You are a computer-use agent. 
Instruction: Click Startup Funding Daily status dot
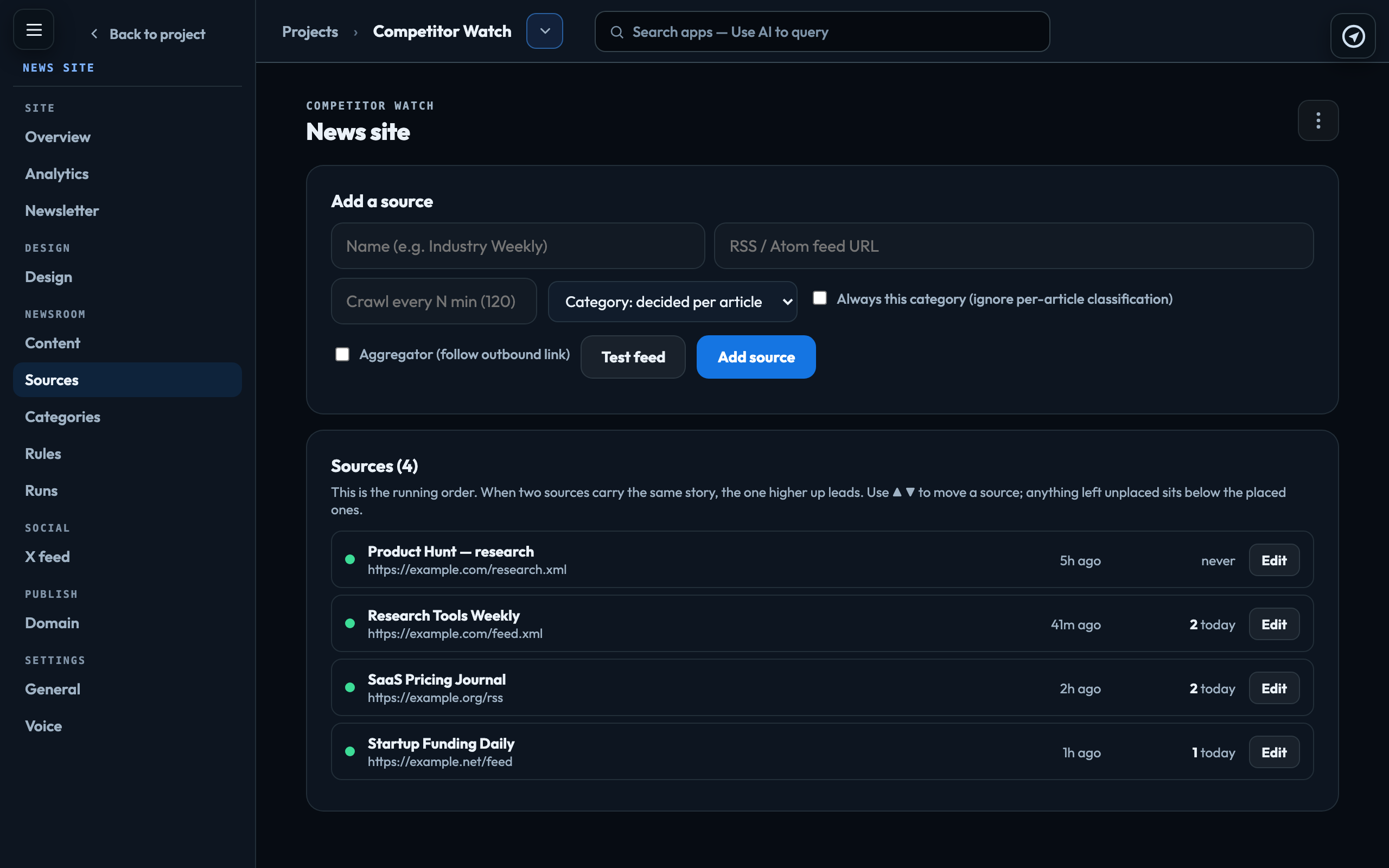pyautogui.click(x=349, y=751)
